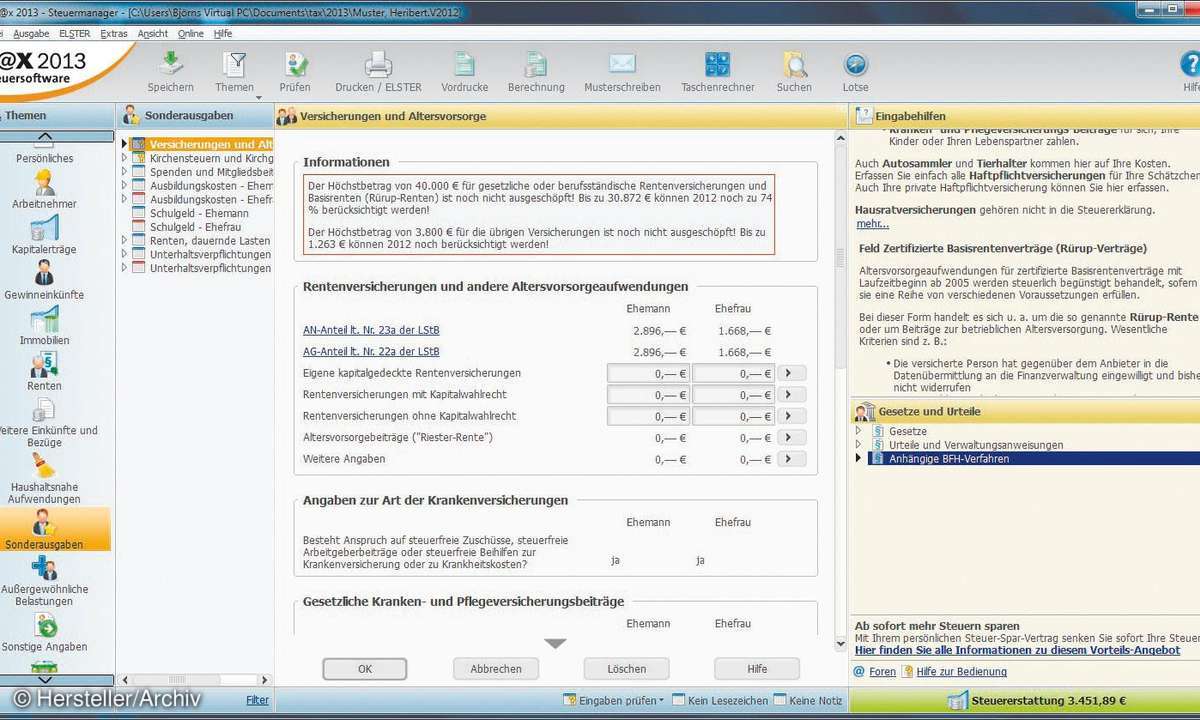
Task: Open the Hilfe menu in menu bar
Action: point(222,33)
